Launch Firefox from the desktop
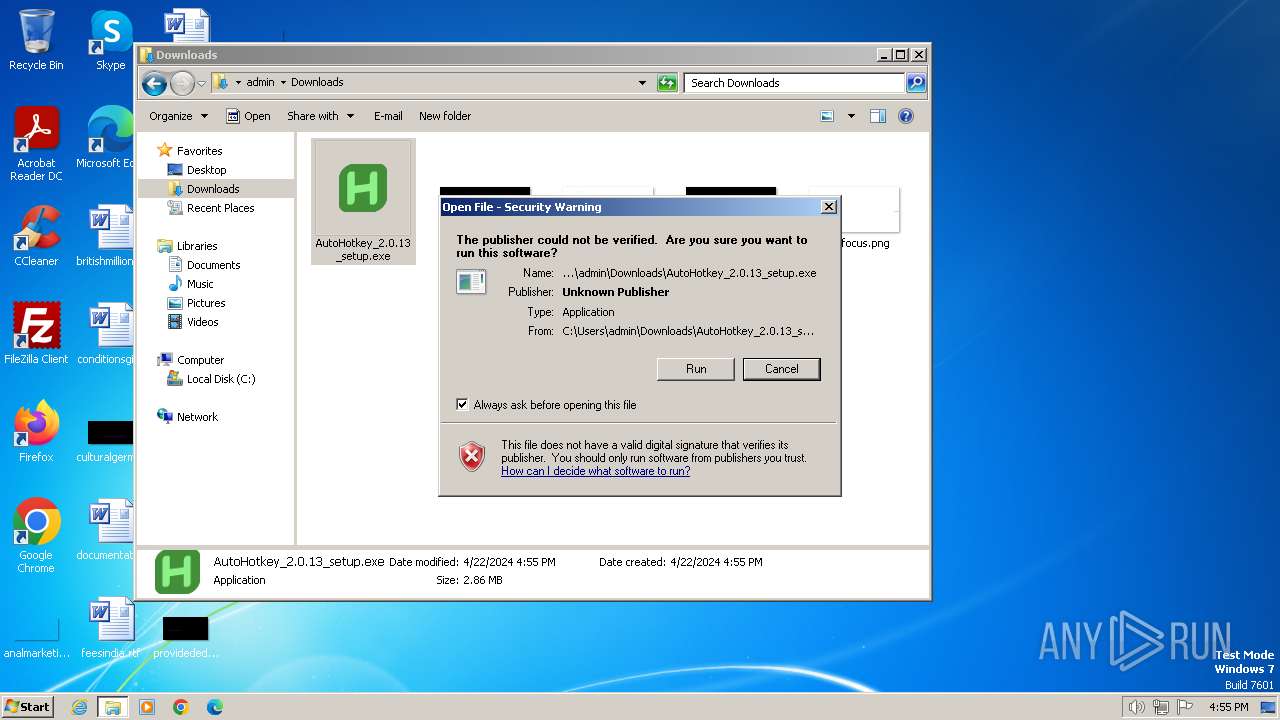1280x720 pixels. tap(36, 432)
